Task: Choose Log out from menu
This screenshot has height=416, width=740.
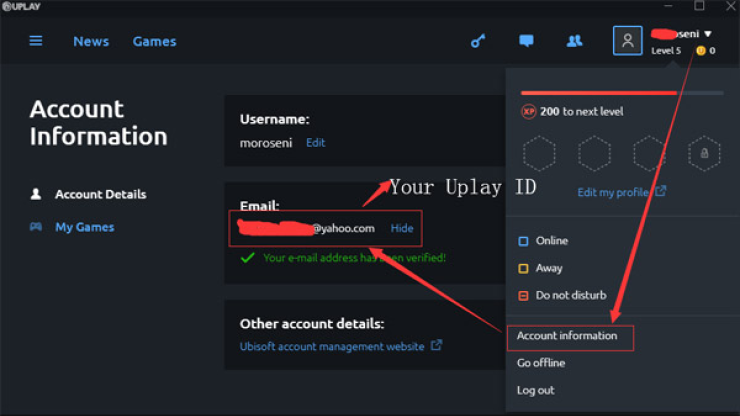Action: 536,390
